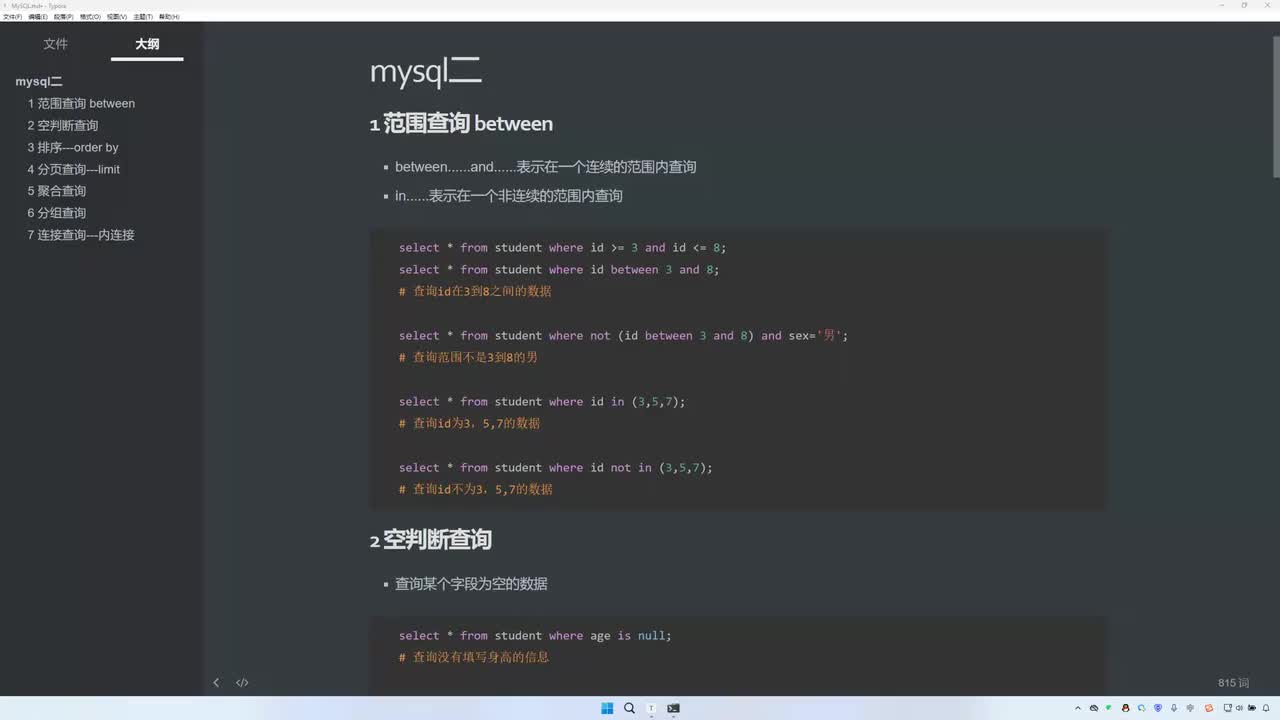Show word count details at 815 词

point(1234,683)
